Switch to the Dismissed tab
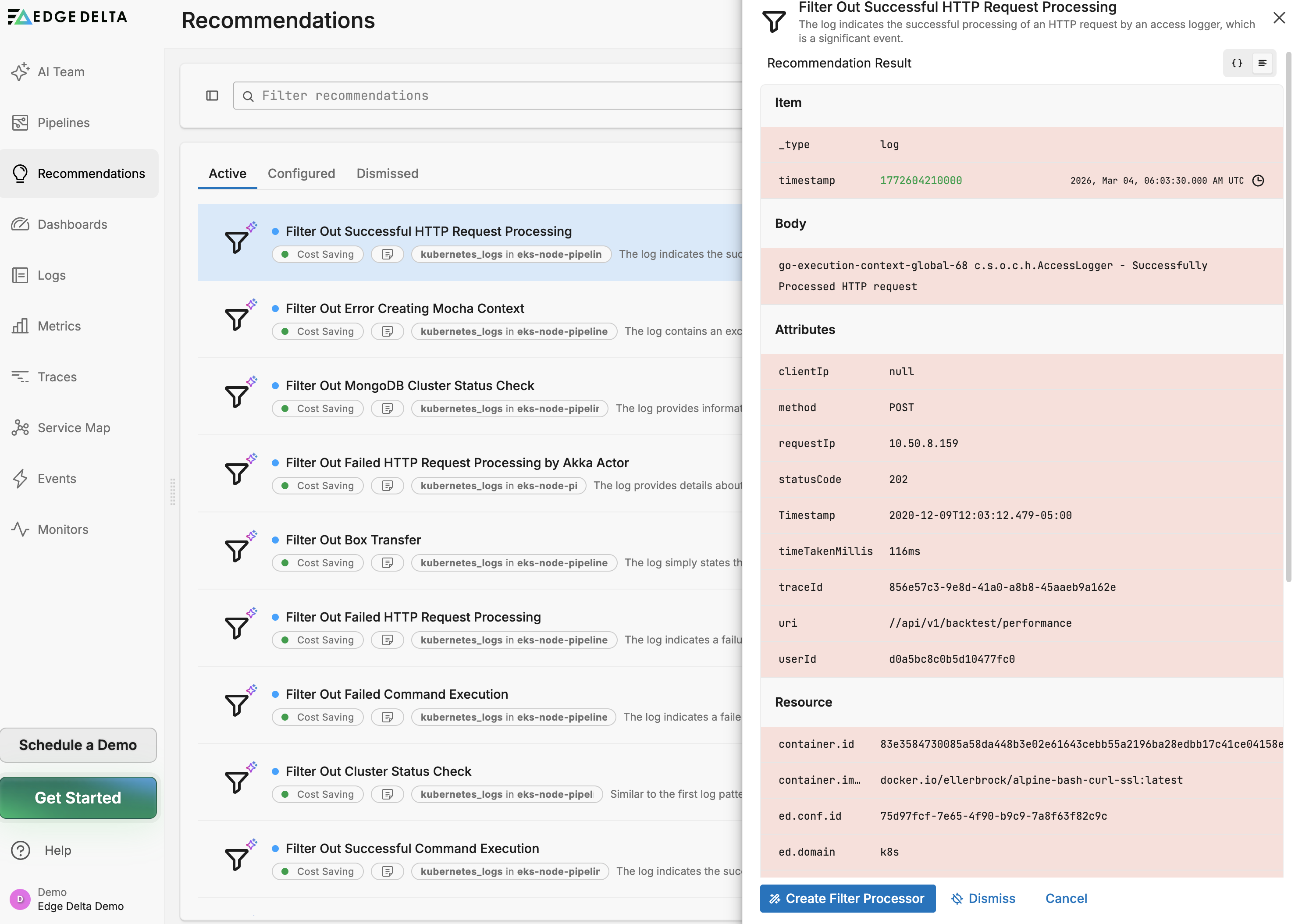 [x=387, y=174]
